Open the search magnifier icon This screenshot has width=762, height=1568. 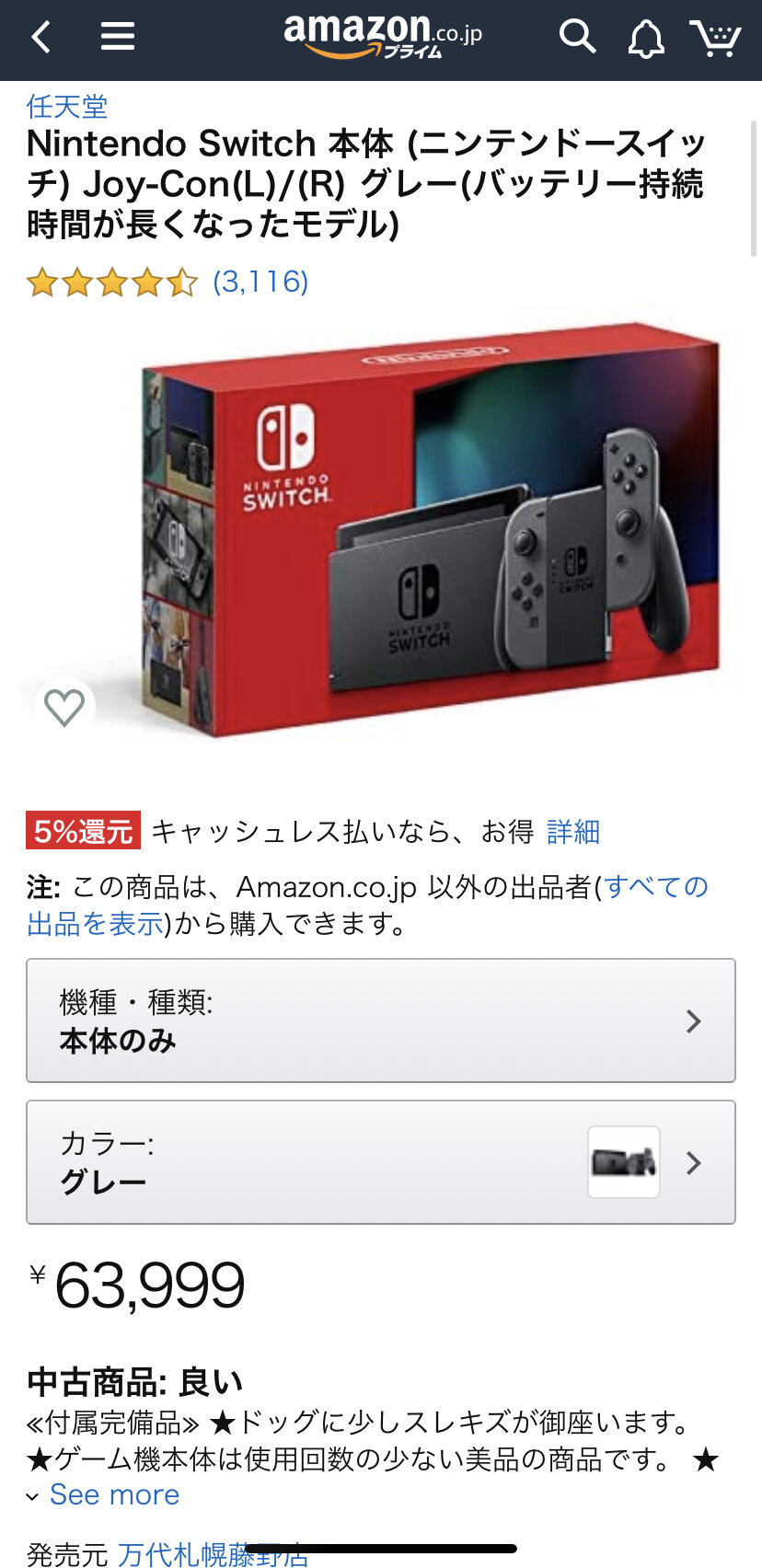pos(577,37)
